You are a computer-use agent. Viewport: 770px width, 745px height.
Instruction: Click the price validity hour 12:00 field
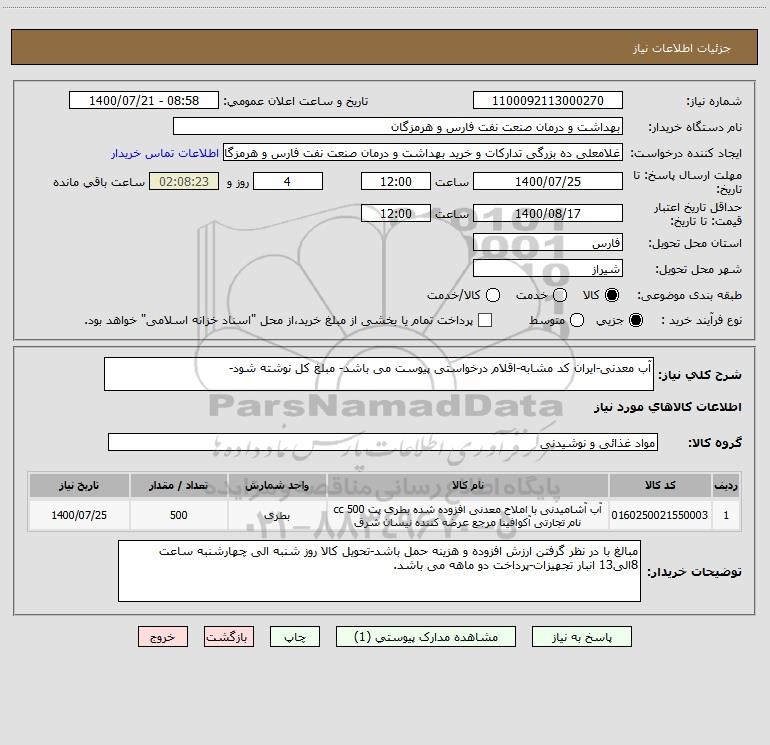(x=396, y=213)
